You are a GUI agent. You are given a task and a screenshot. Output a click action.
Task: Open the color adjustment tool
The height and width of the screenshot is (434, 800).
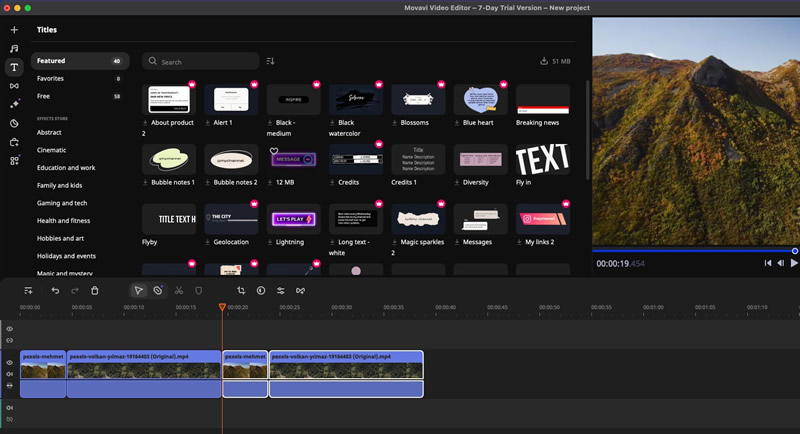tap(261, 291)
